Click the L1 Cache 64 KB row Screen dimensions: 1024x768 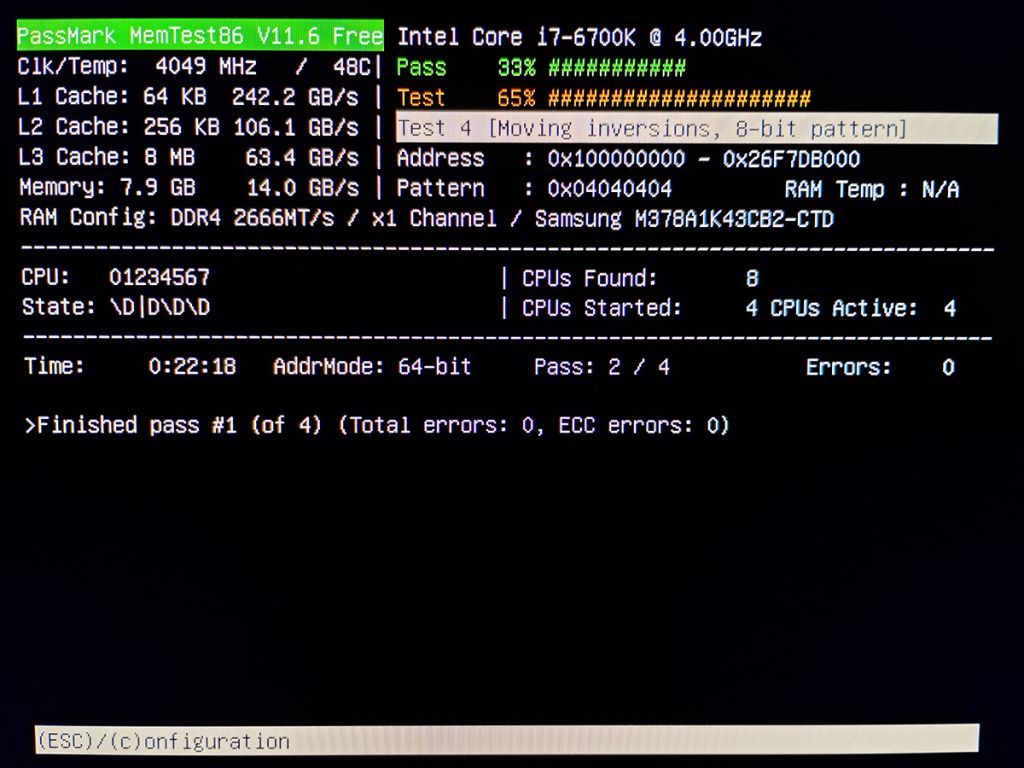click(x=188, y=97)
